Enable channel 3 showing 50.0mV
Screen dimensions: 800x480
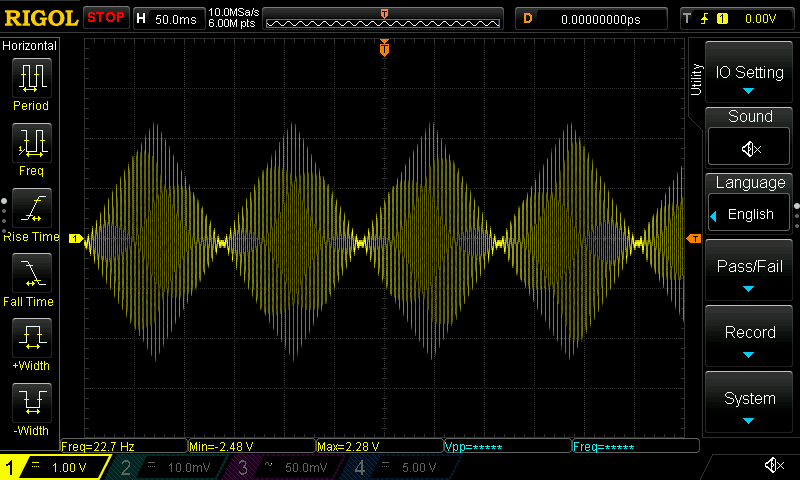pyautogui.click(x=284, y=467)
